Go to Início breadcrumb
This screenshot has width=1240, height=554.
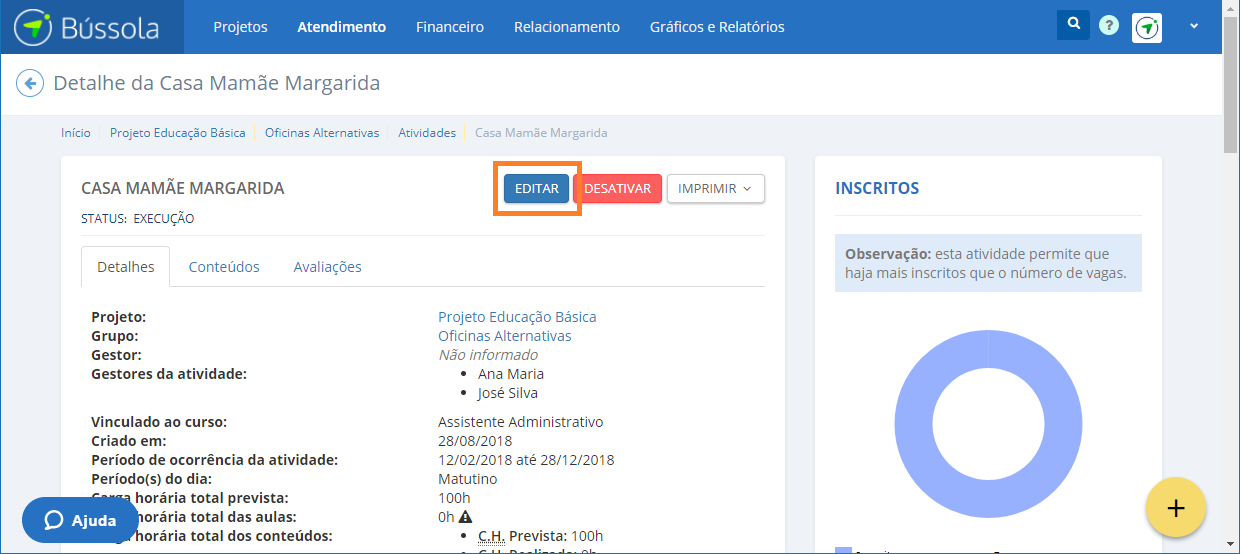pyautogui.click(x=75, y=132)
